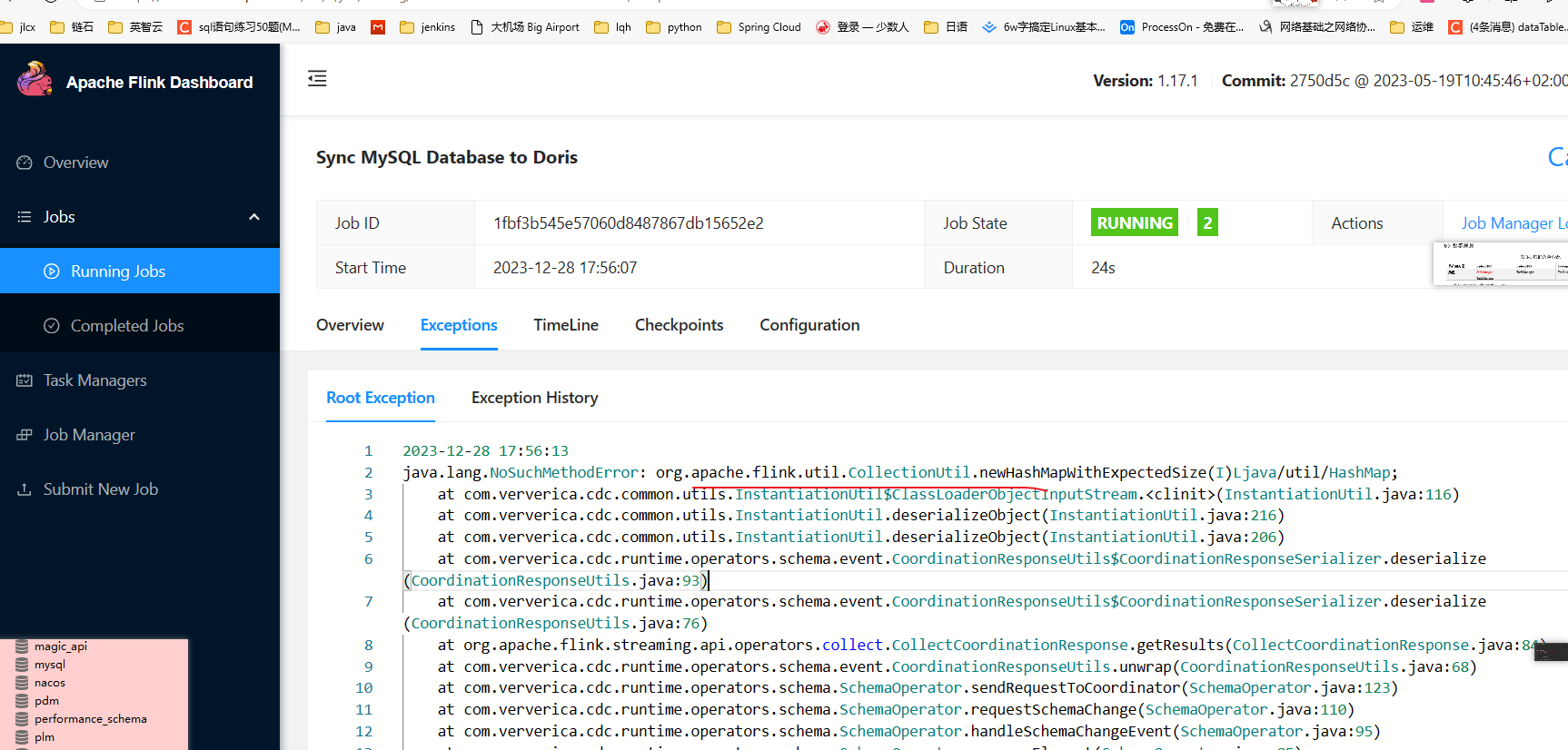Open the 网络基础之网络协 bookmark

pos(1316,27)
